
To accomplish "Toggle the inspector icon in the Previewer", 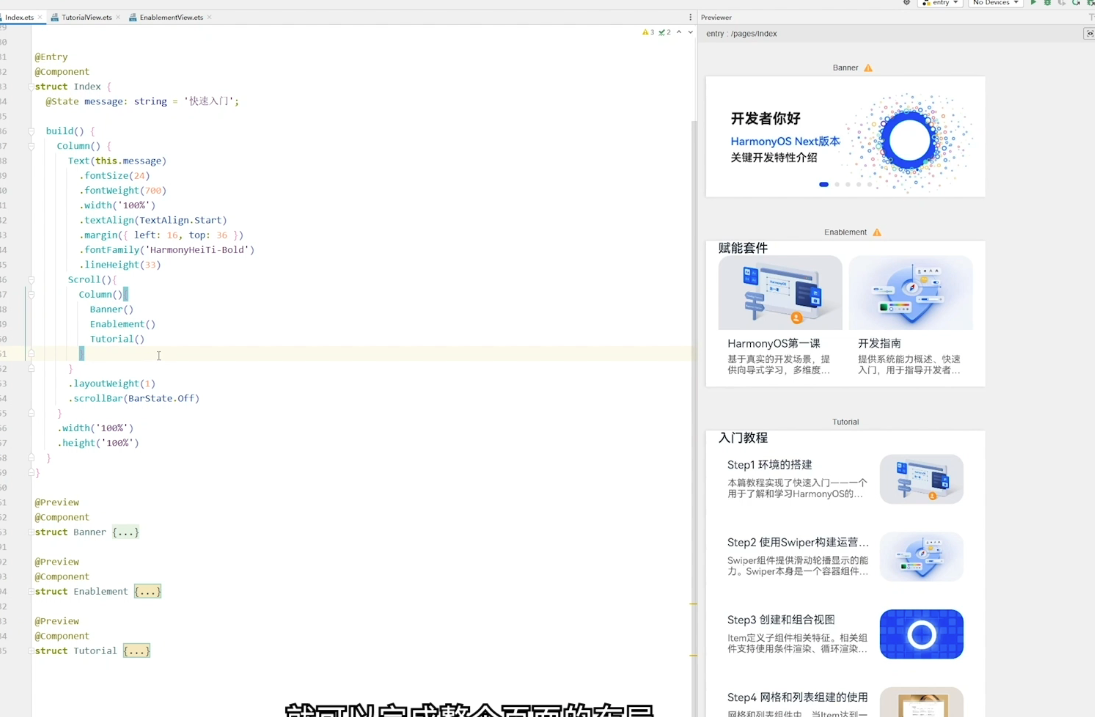I will tap(1089, 34).
